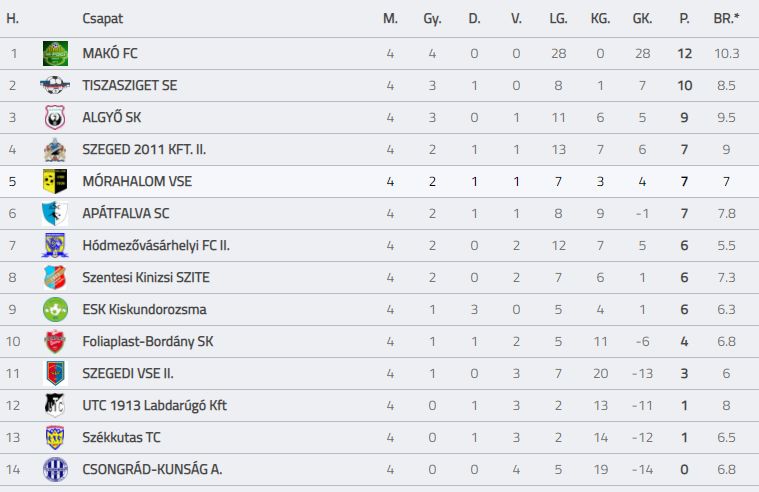Viewport: 759px width, 492px height.
Task: Click the Foliaplast-Bordány SK red crest
Action: [55, 341]
